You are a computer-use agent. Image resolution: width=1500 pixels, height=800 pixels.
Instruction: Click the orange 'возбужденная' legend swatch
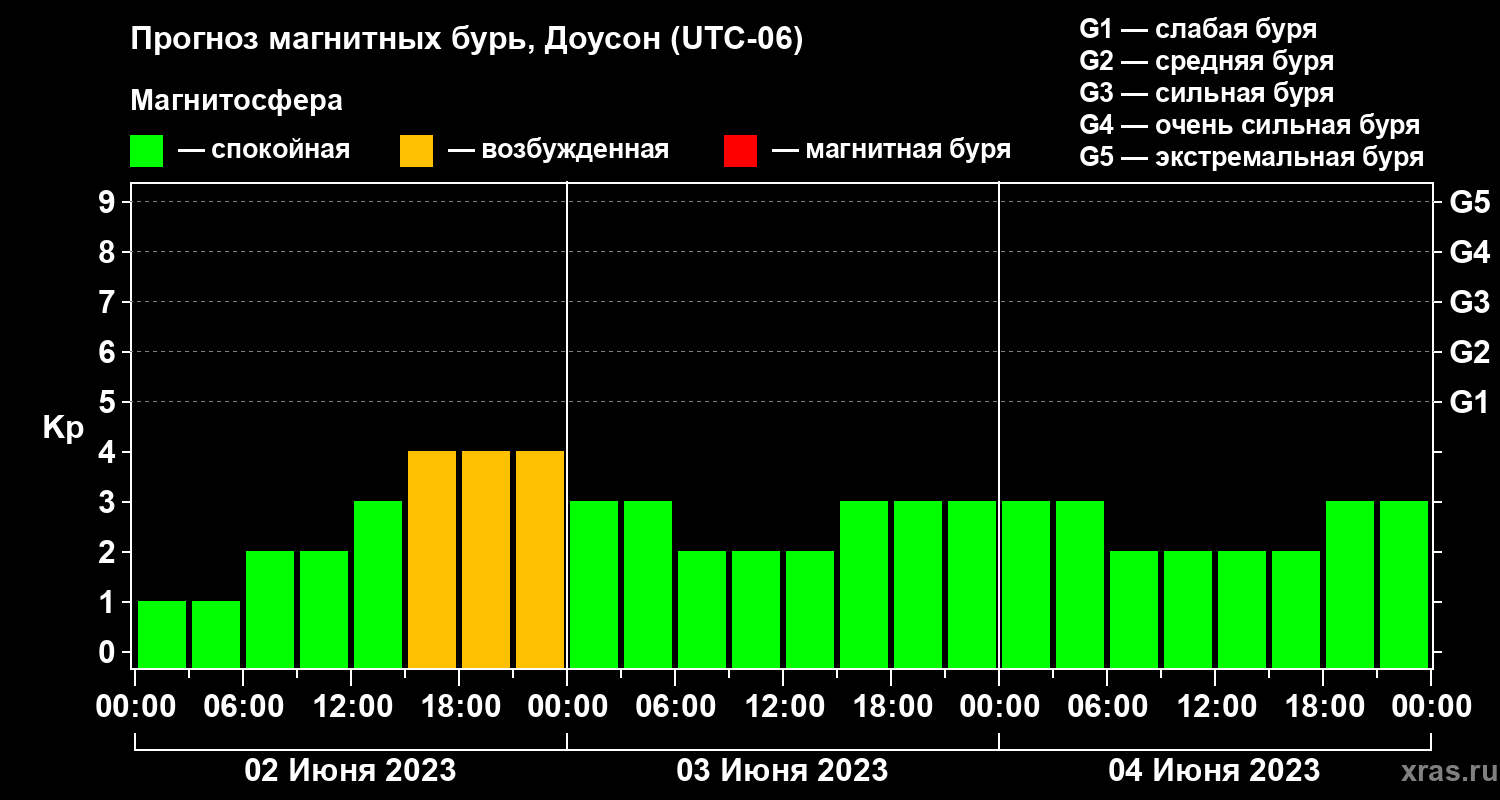pos(416,151)
